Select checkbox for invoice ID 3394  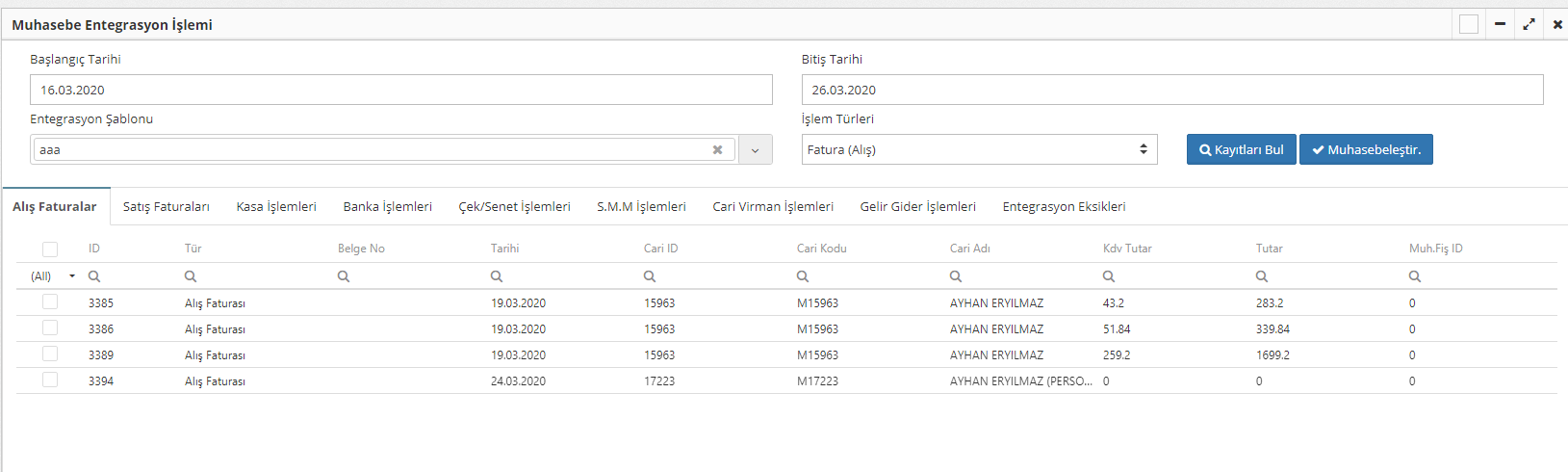coord(50,380)
